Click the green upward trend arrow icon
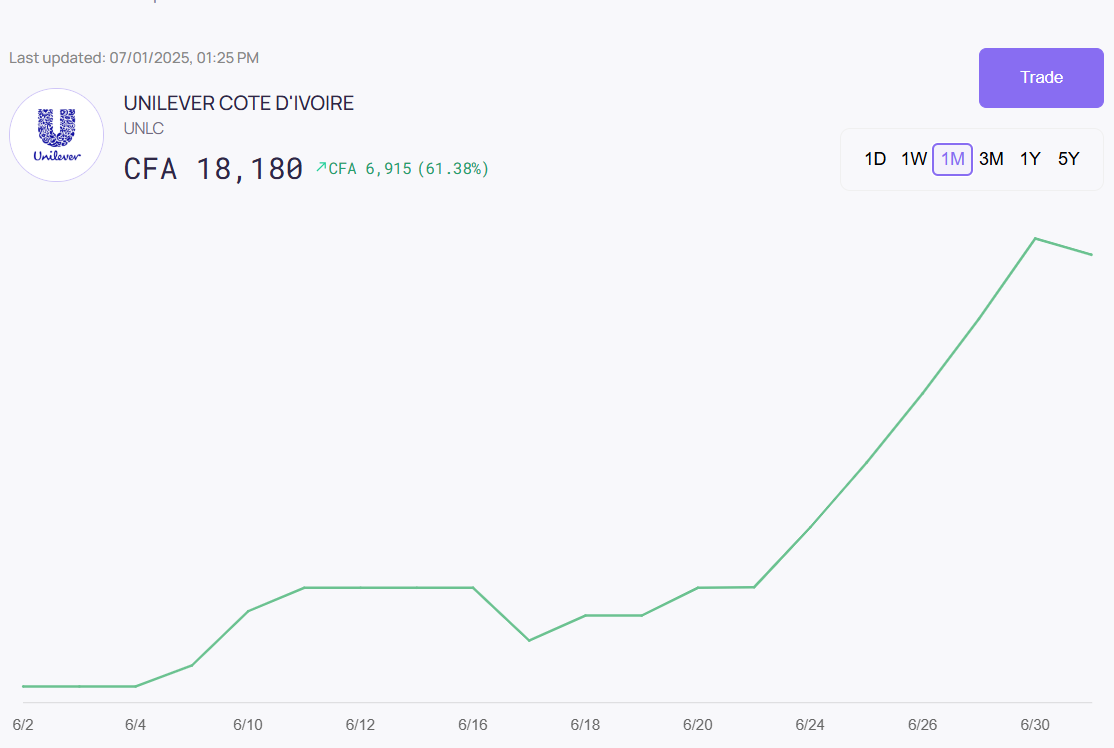Viewport: 1114px width, 748px height. point(321,168)
